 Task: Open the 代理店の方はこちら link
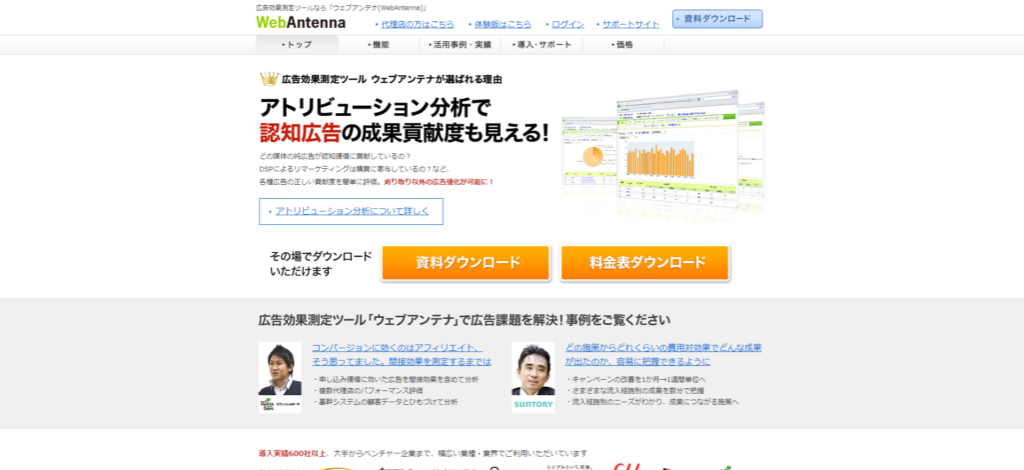pyautogui.click(x=417, y=23)
